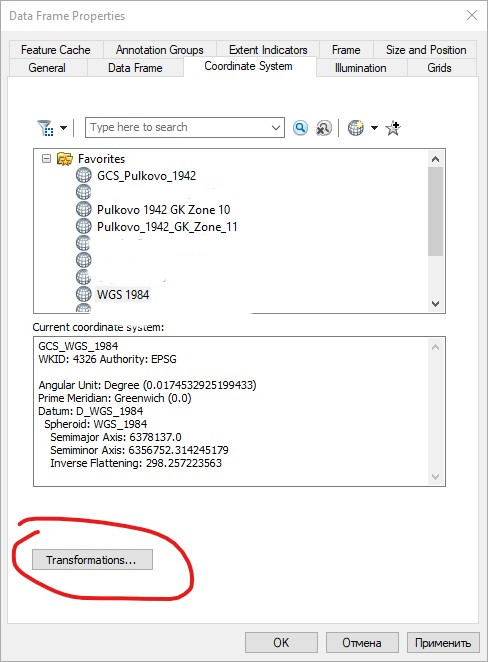
Task: Click the add coordinate system globe icon
Action: [356, 128]
